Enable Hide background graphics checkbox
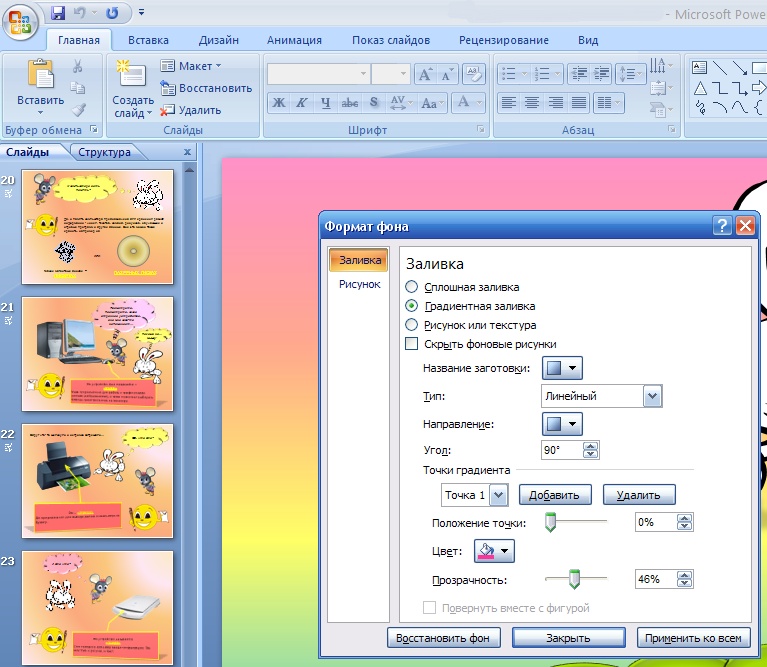 click(412, 344)
